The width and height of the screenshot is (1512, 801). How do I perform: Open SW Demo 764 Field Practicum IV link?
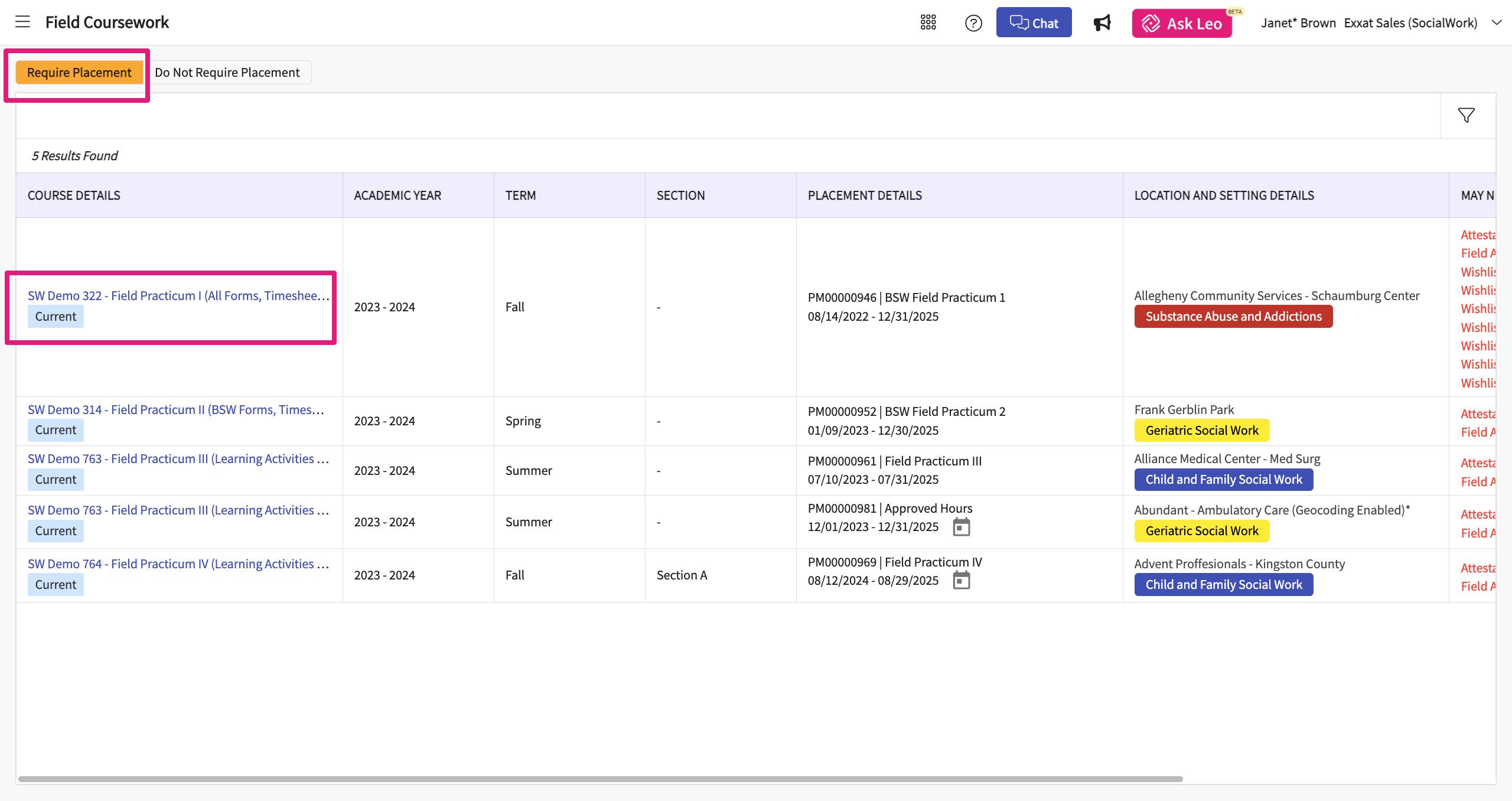click(x=178, y=564)
